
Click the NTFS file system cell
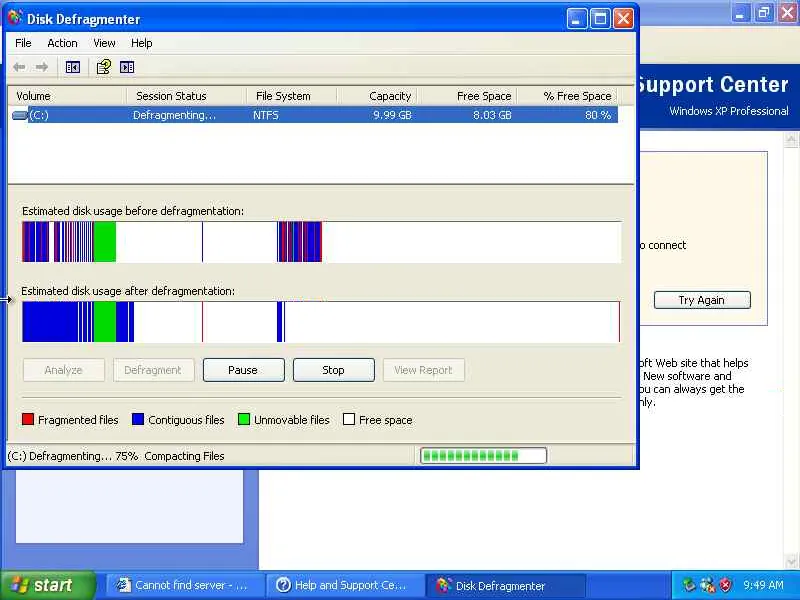pos(266,115)
